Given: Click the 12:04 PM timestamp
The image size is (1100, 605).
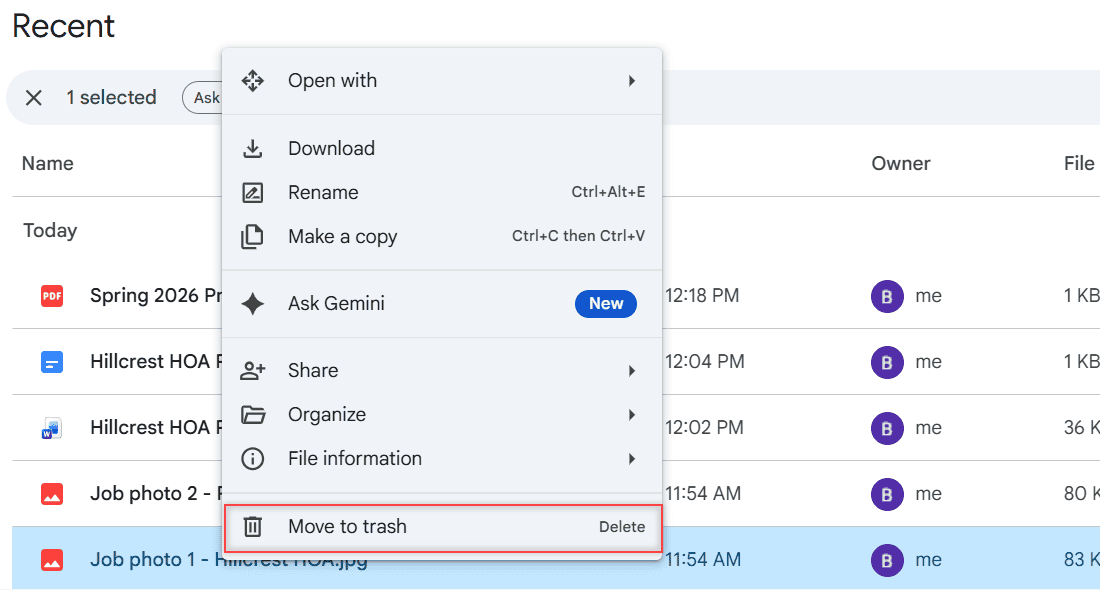Looking at the screenshot, I should pos(704,361).
